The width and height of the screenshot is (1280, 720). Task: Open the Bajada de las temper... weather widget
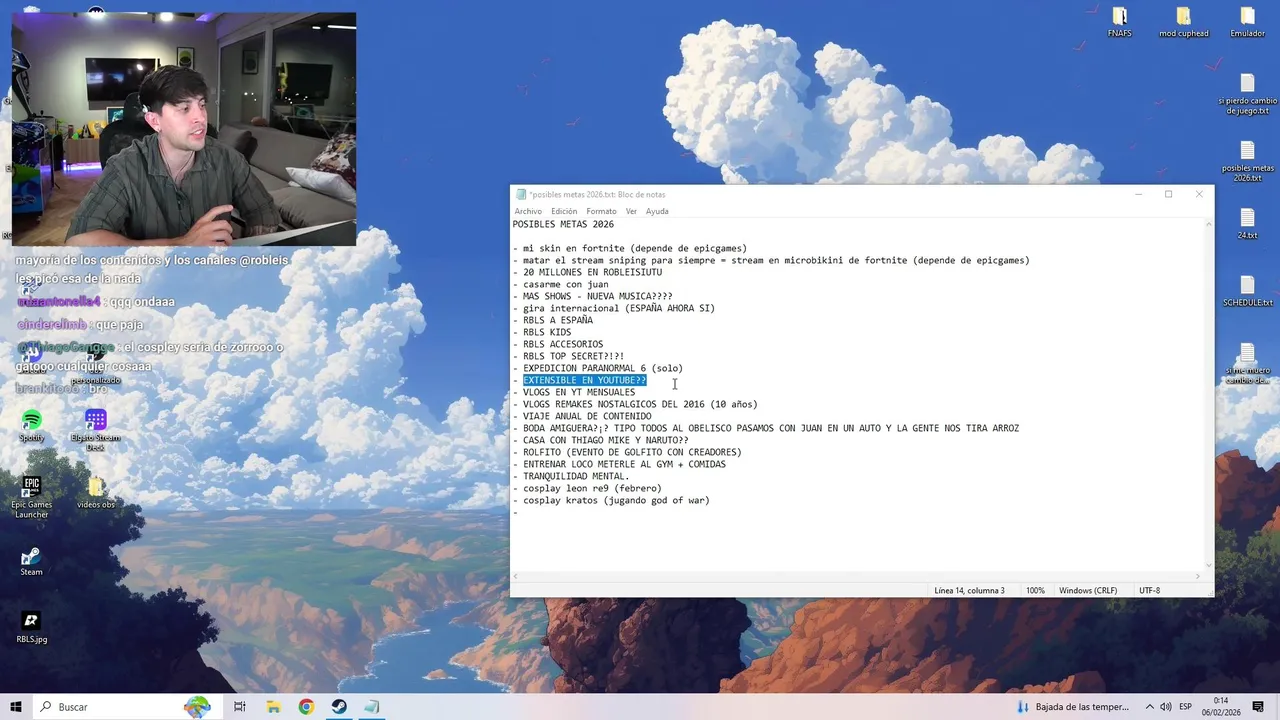1073,707
